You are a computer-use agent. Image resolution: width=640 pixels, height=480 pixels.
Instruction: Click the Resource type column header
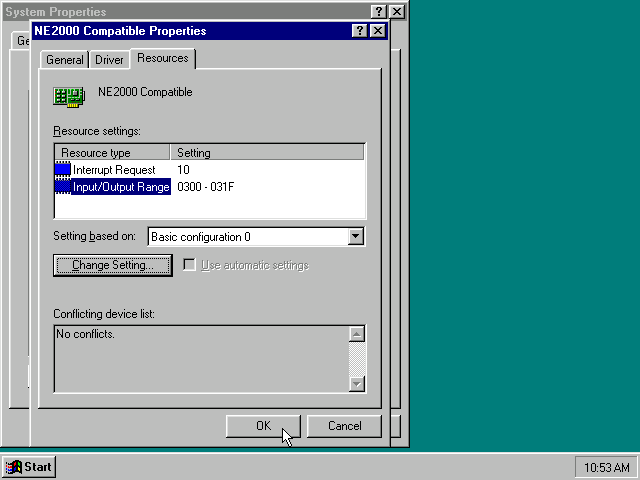pos(112,152)
